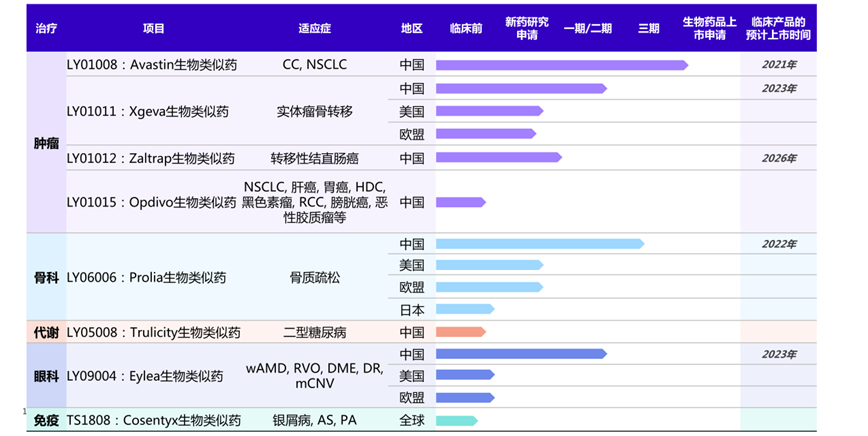This screenshot has width=868, height=436.
Task: Click the Trulicity orange progress bar
Action: click(x=461, y=332)
